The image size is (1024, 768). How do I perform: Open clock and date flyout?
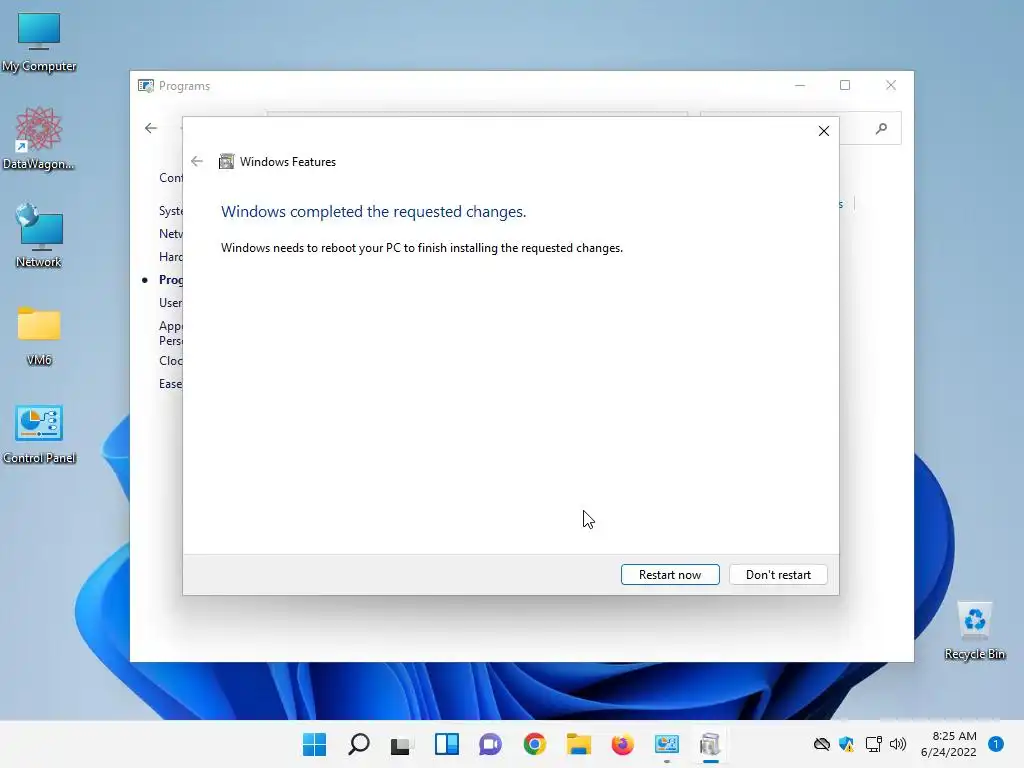click(x=948, y=744)
